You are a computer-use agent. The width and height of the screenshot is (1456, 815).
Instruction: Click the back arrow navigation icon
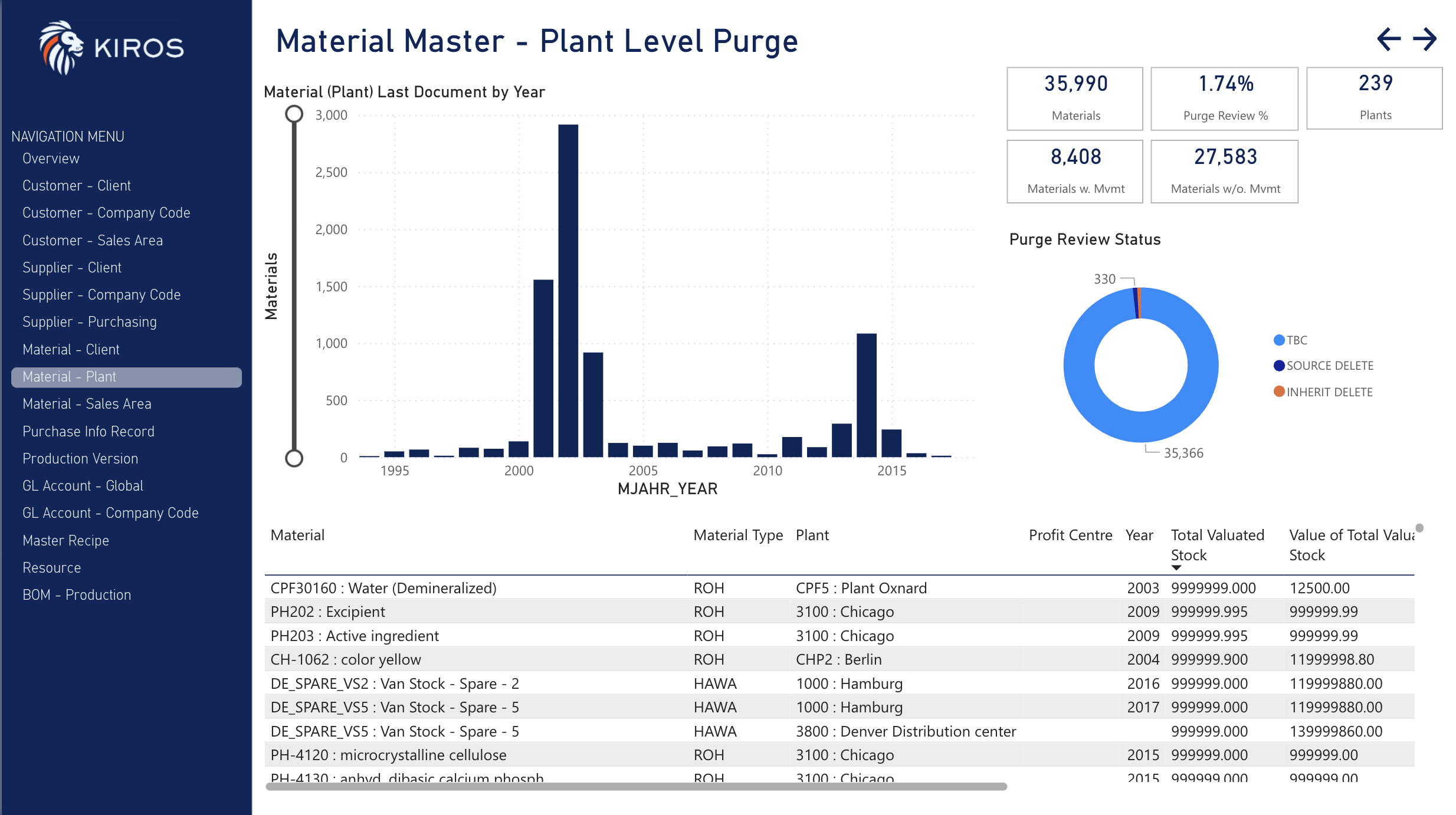coord(1389,40)
